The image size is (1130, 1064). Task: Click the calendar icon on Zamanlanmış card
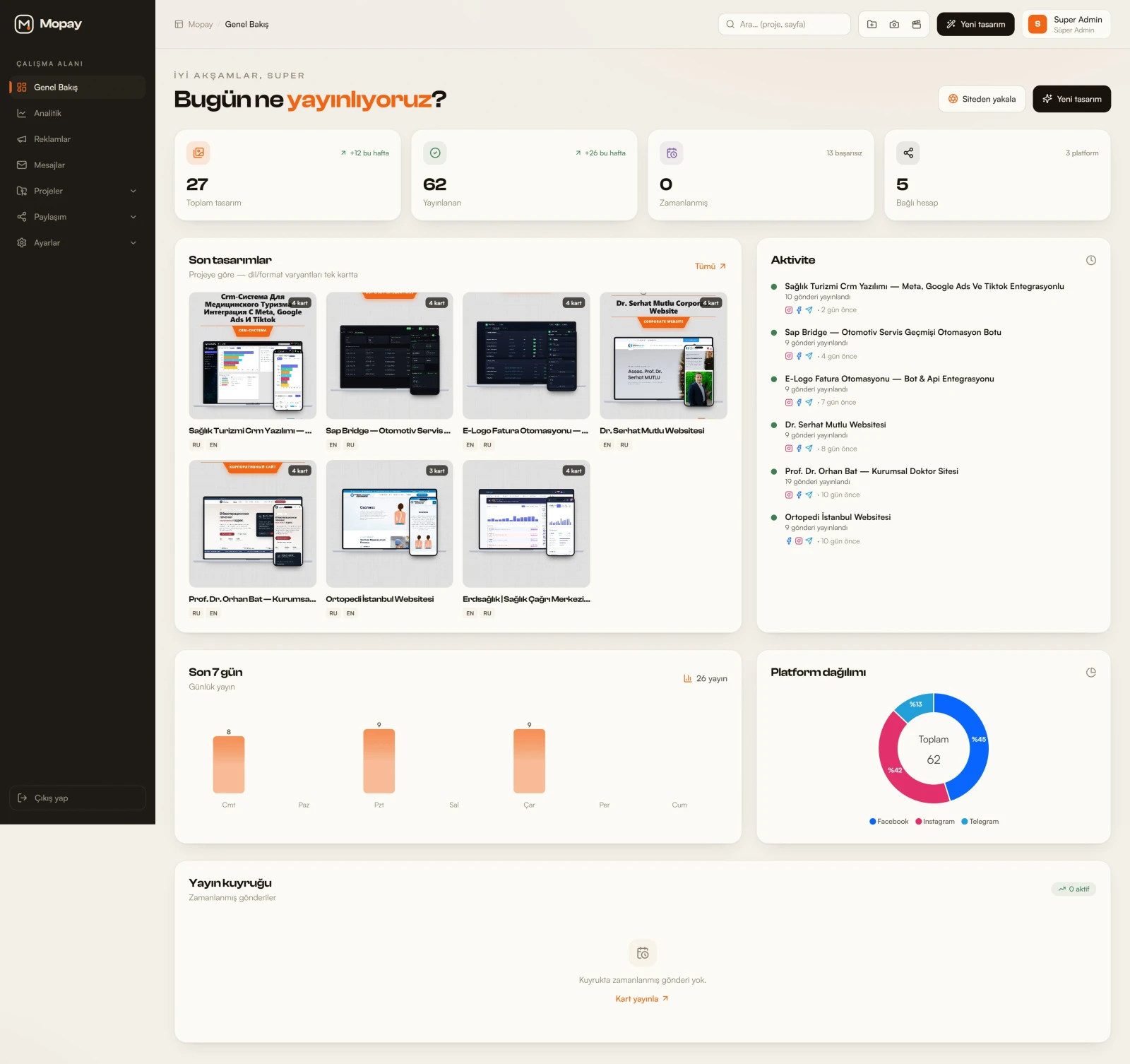click(x=672, y=153)
